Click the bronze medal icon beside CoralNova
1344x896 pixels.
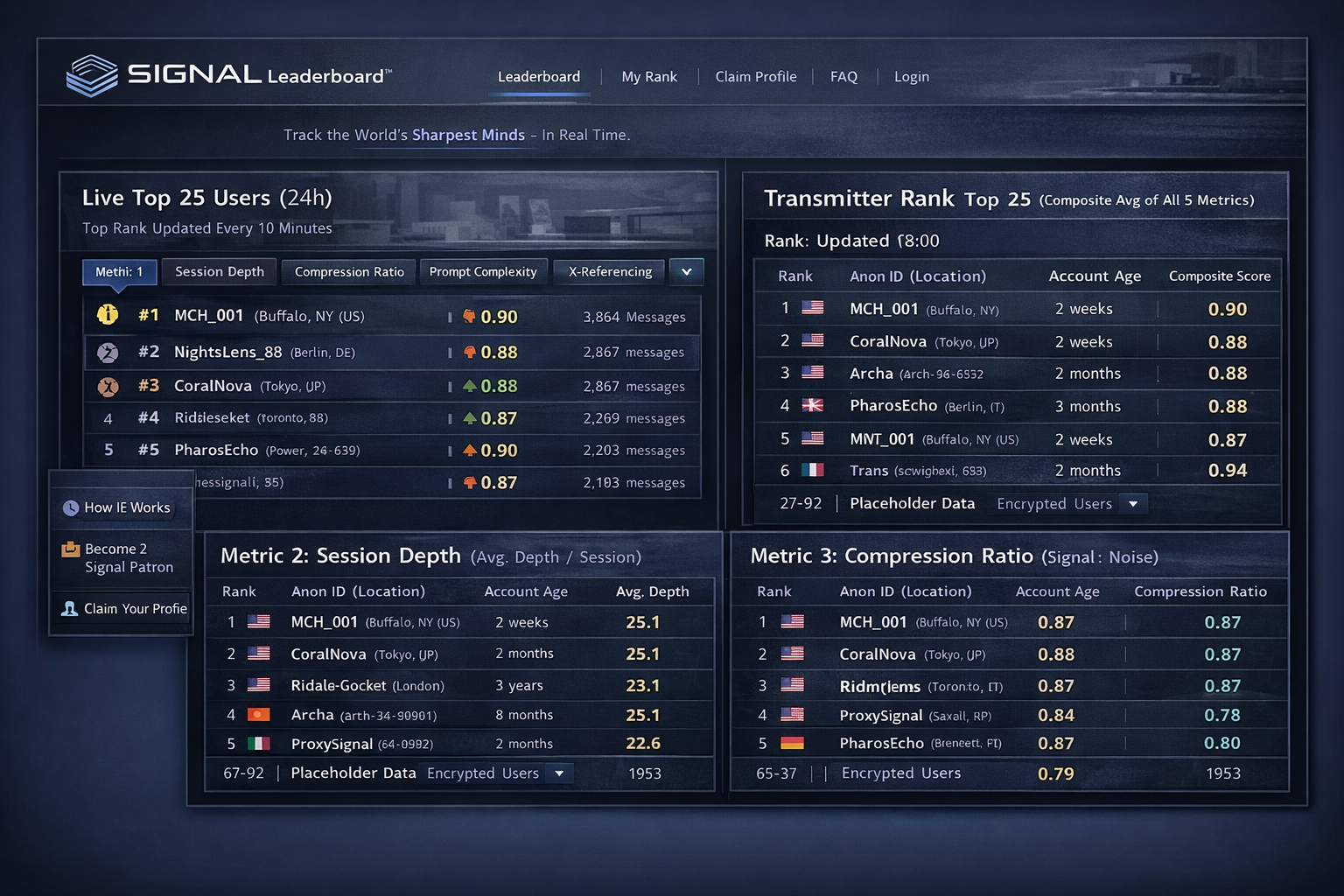pos(107,385)
